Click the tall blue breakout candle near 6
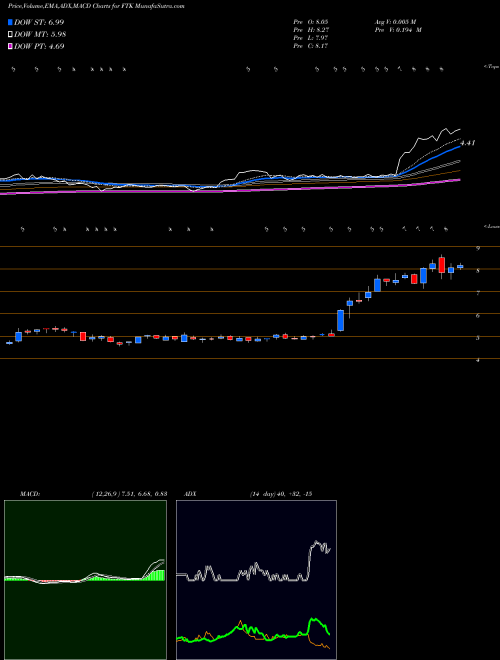500x660 pixels. pyautogui.click(x=340, y=320)
